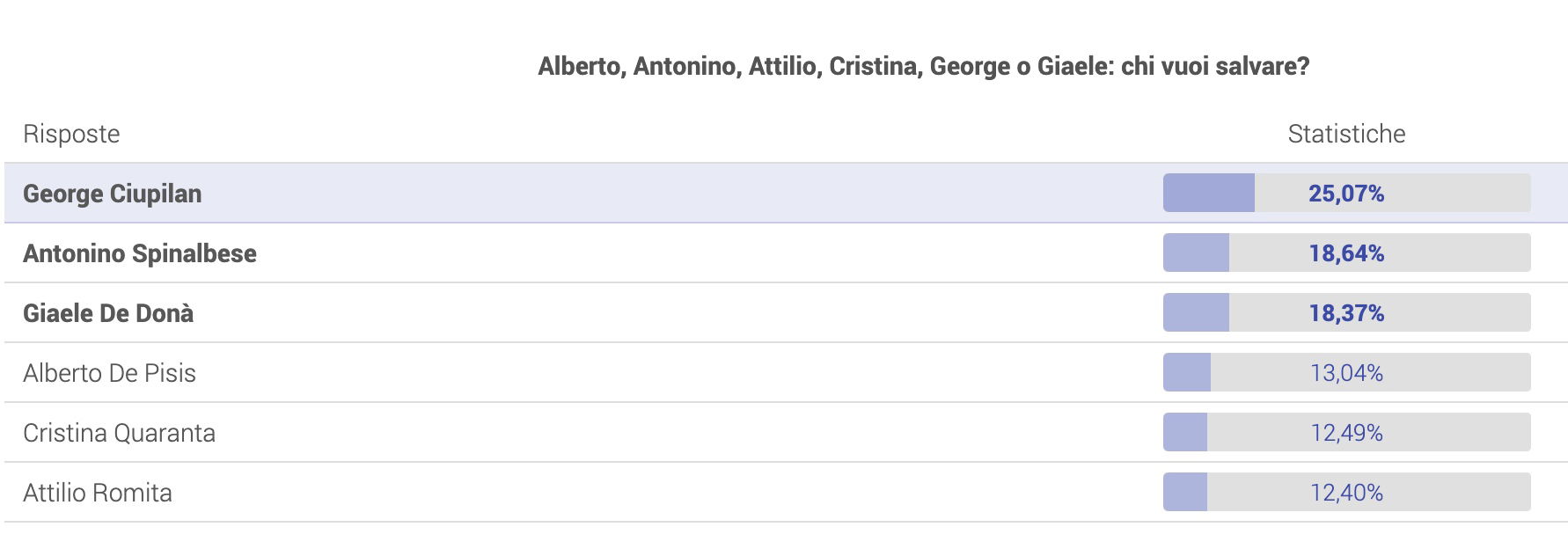The image size is (1568, 549).
Task: Click the filled part of Antonino's bar
Action: click(x=1197, y=253)
